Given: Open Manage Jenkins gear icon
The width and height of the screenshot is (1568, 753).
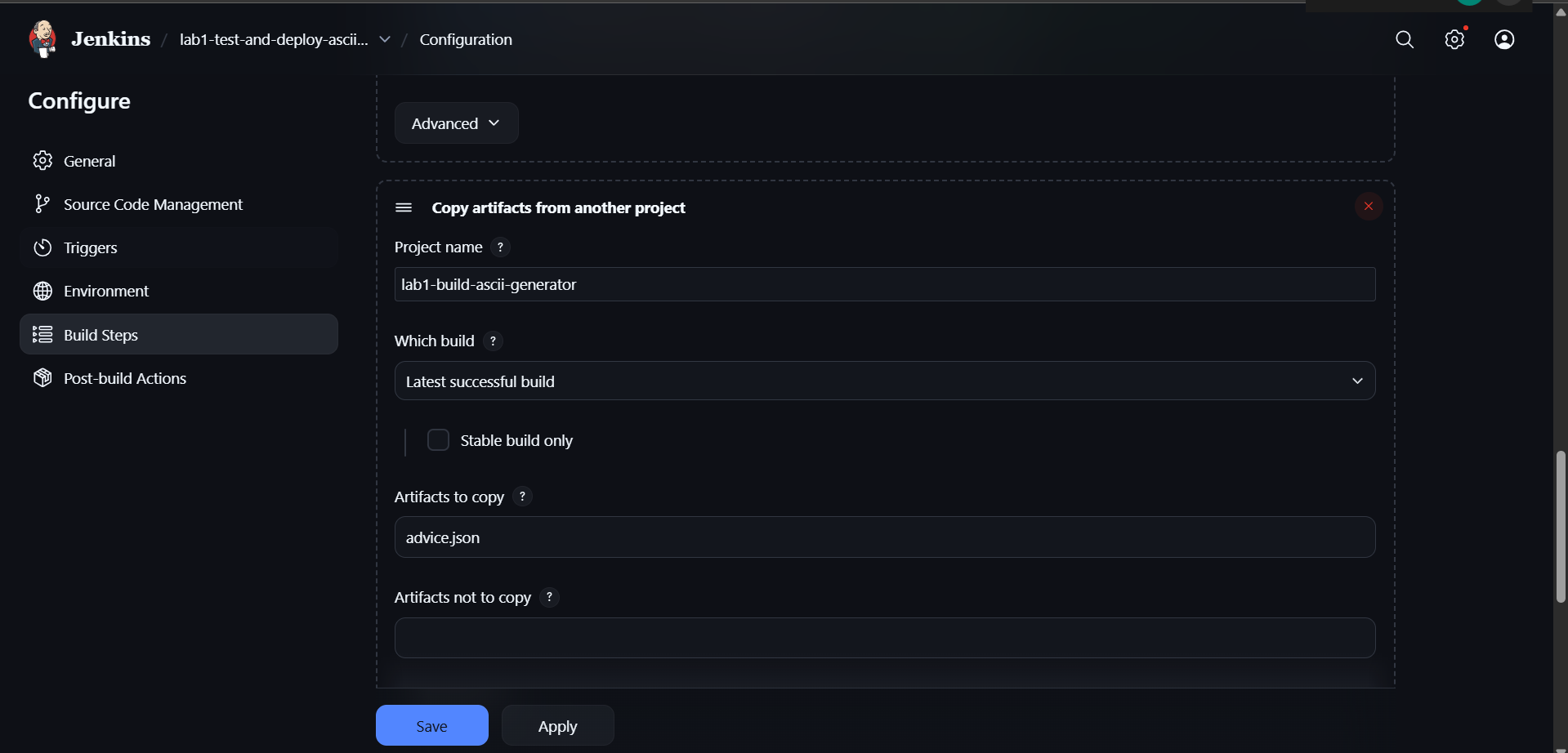Looking at the screenshot, I should click(1454, 39).
